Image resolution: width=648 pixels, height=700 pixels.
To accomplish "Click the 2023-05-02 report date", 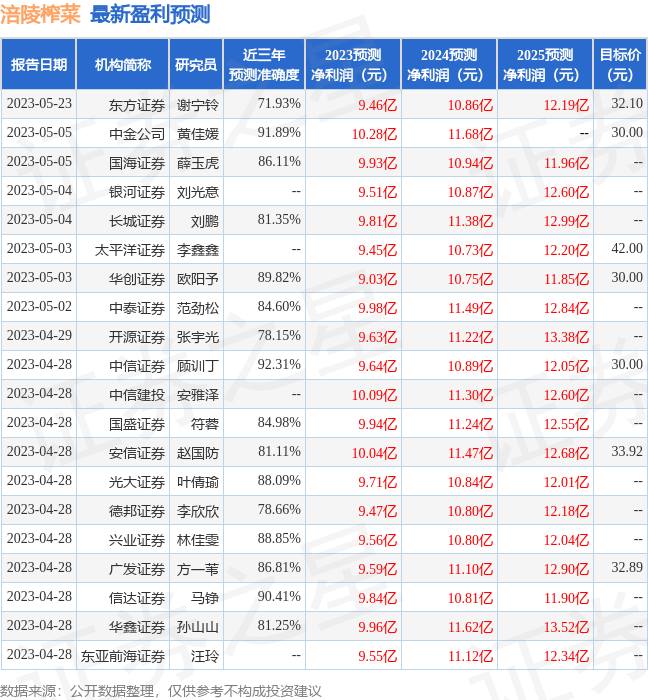I will (x=39, y=306).
